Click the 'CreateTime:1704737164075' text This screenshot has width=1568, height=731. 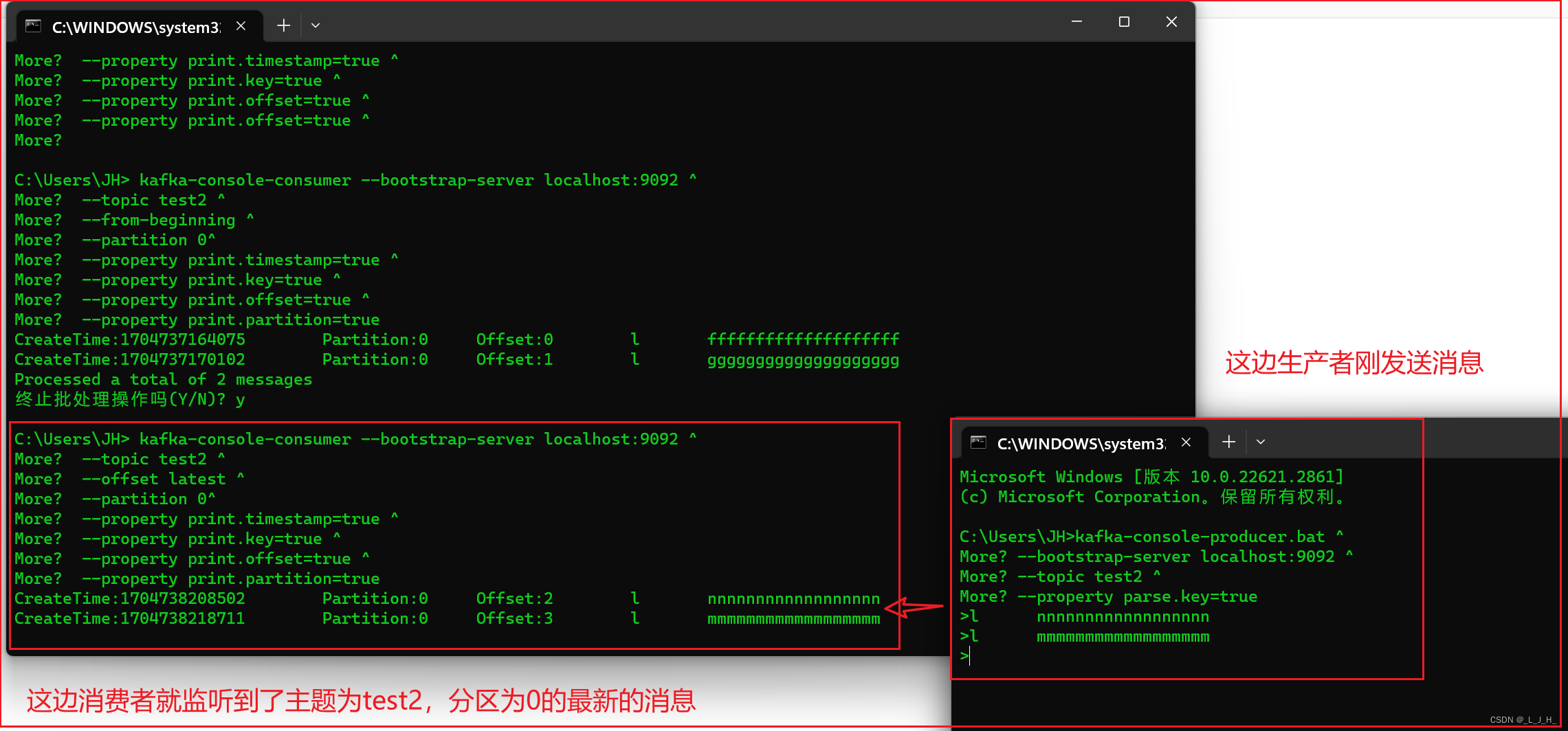130,339
